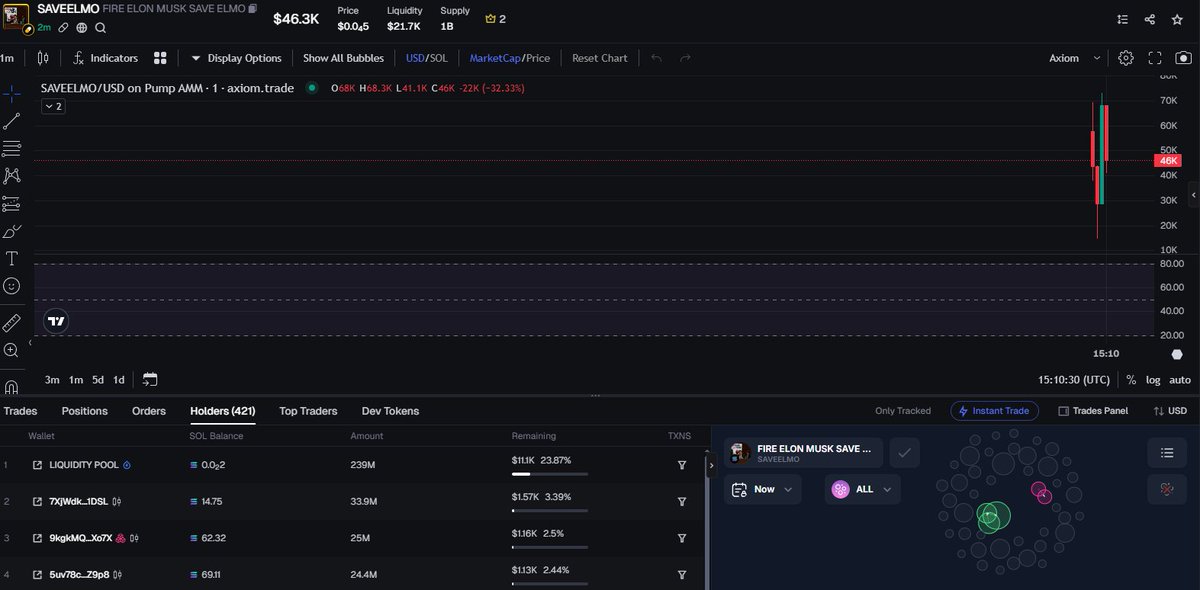The image size is (1200, 590).
Task: Switch to the Top Traders tab
Action: coord(308,411)
